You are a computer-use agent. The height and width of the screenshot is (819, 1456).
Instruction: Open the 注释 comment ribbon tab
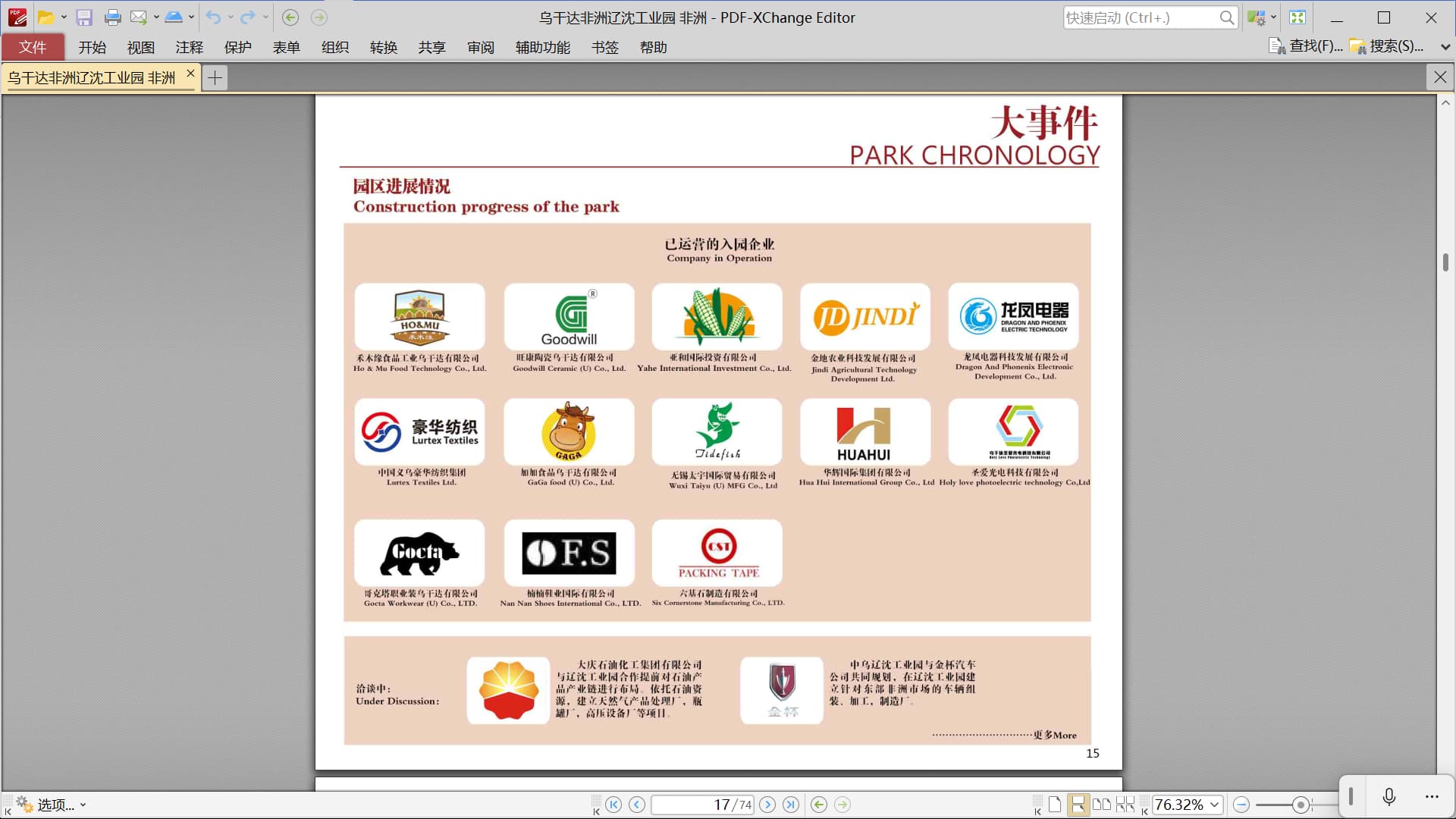point(189,47)
